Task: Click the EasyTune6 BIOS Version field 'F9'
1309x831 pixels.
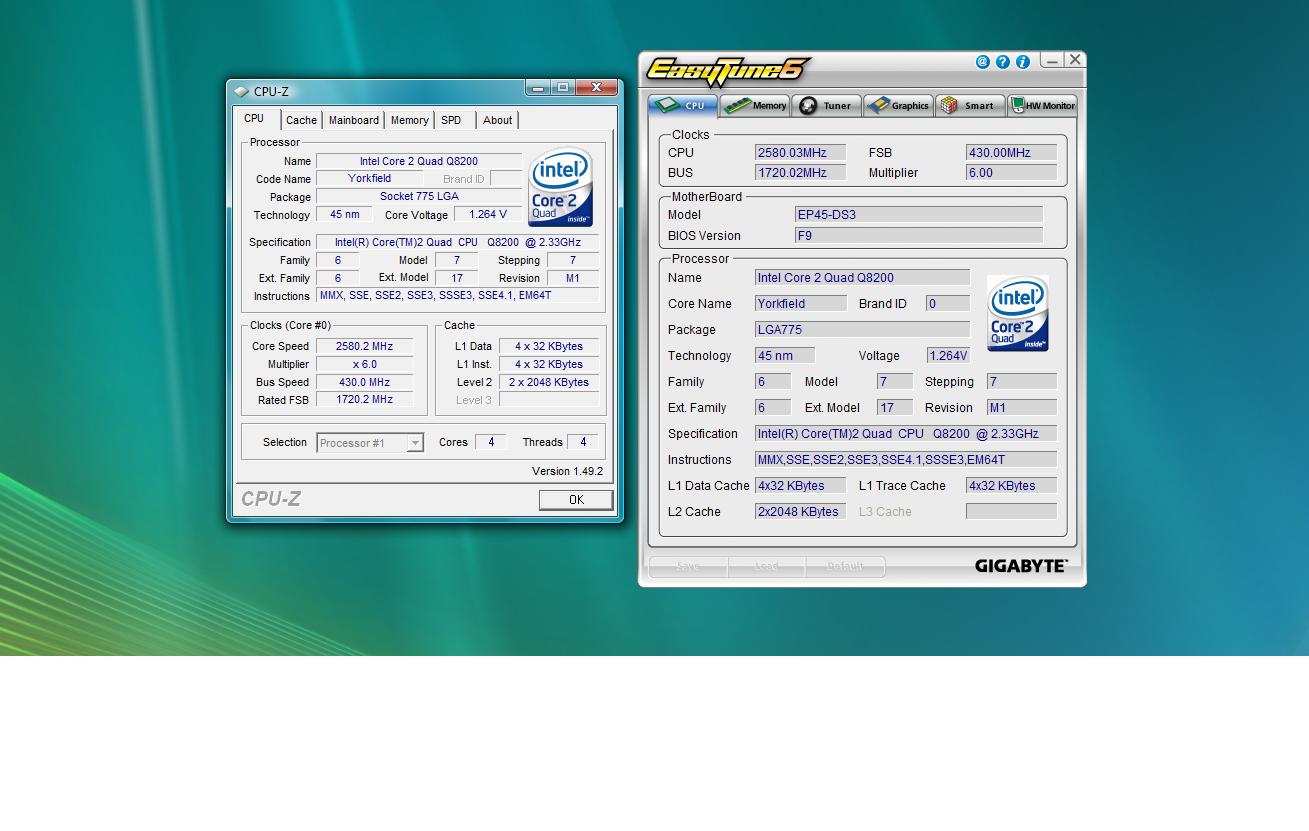Action: point(919,236)
